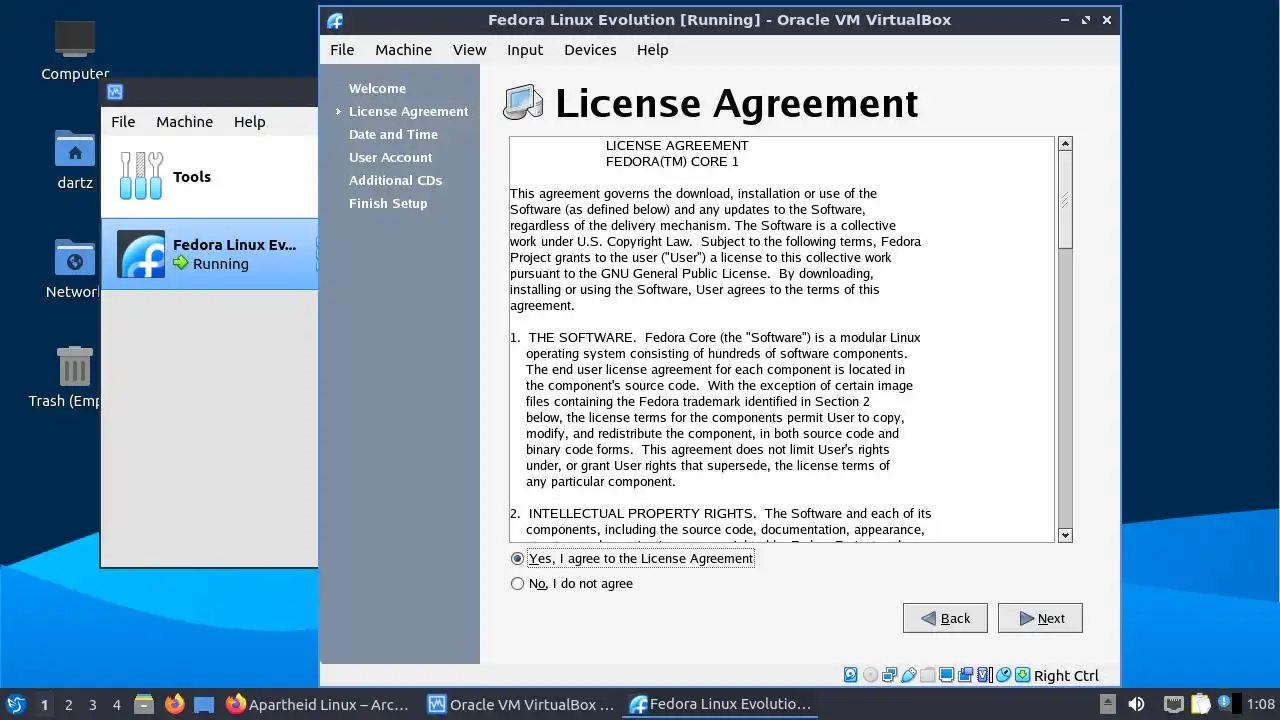Click the volume speaker tray icon
The height and width of the screenshot is (720, 1280).
[x=1136, y=705]
